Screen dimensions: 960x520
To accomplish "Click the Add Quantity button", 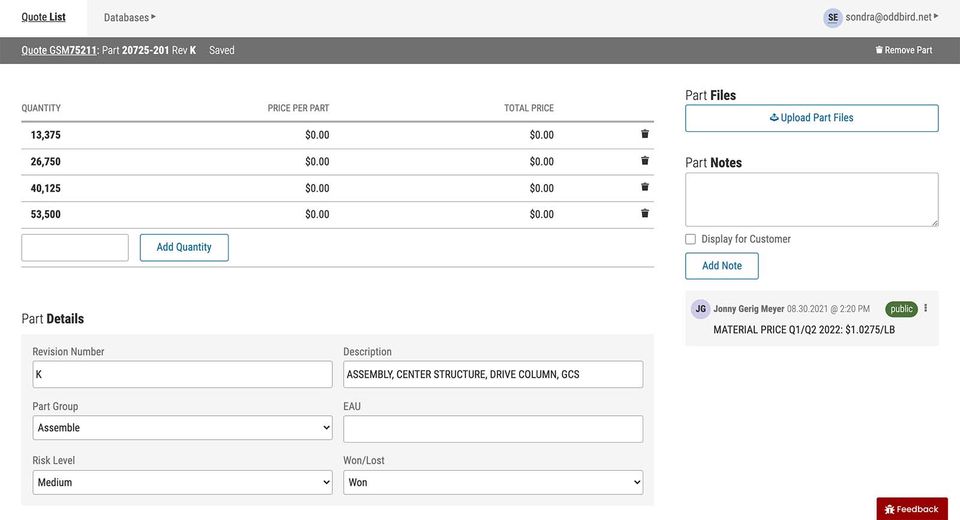I will click(184, 247).
